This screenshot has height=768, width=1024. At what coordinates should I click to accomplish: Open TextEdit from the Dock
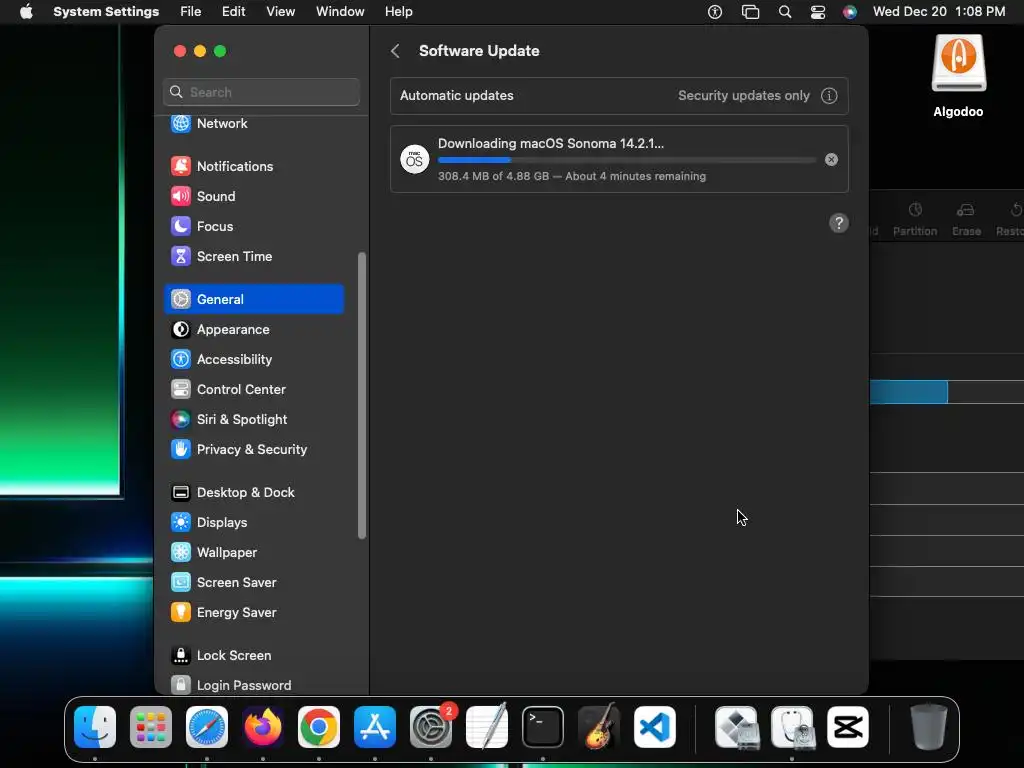487,727
